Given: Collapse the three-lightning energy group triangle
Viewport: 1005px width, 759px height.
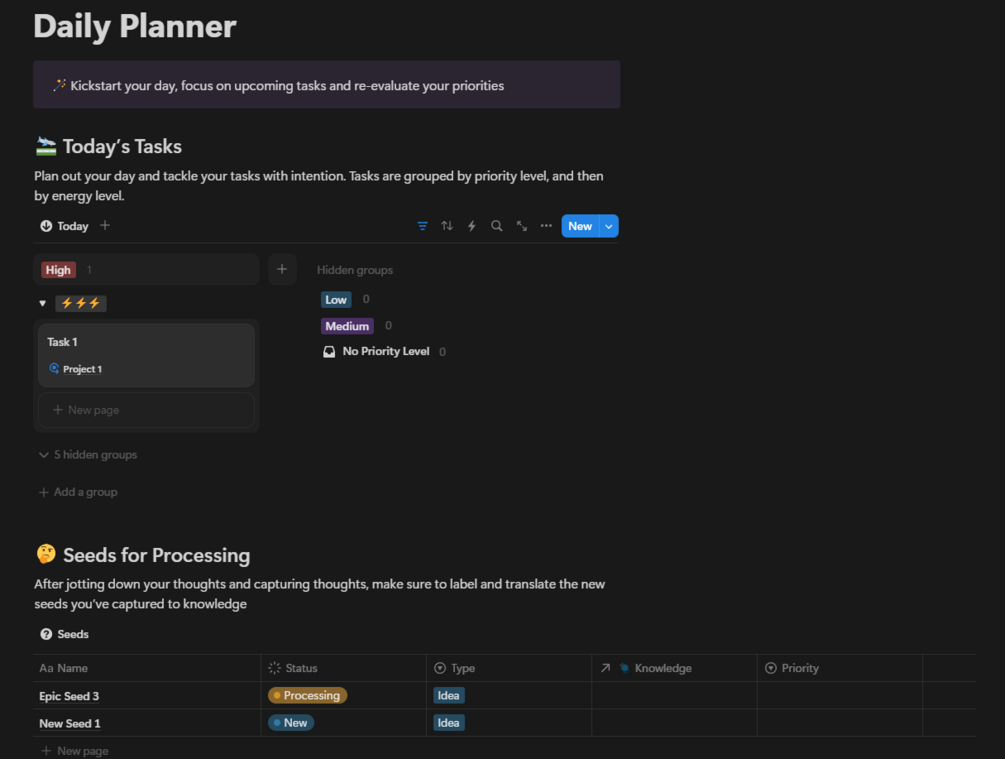Looking at the screenshot, I should point(42,303).
